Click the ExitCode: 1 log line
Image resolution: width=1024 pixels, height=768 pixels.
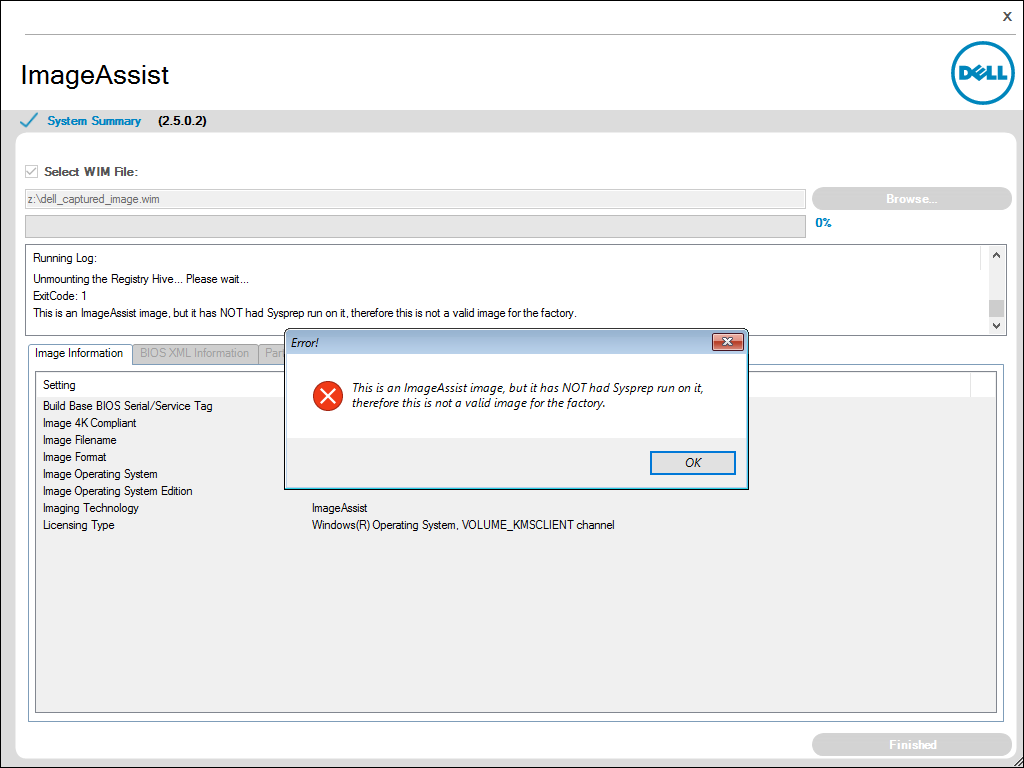tap(60, 296)
